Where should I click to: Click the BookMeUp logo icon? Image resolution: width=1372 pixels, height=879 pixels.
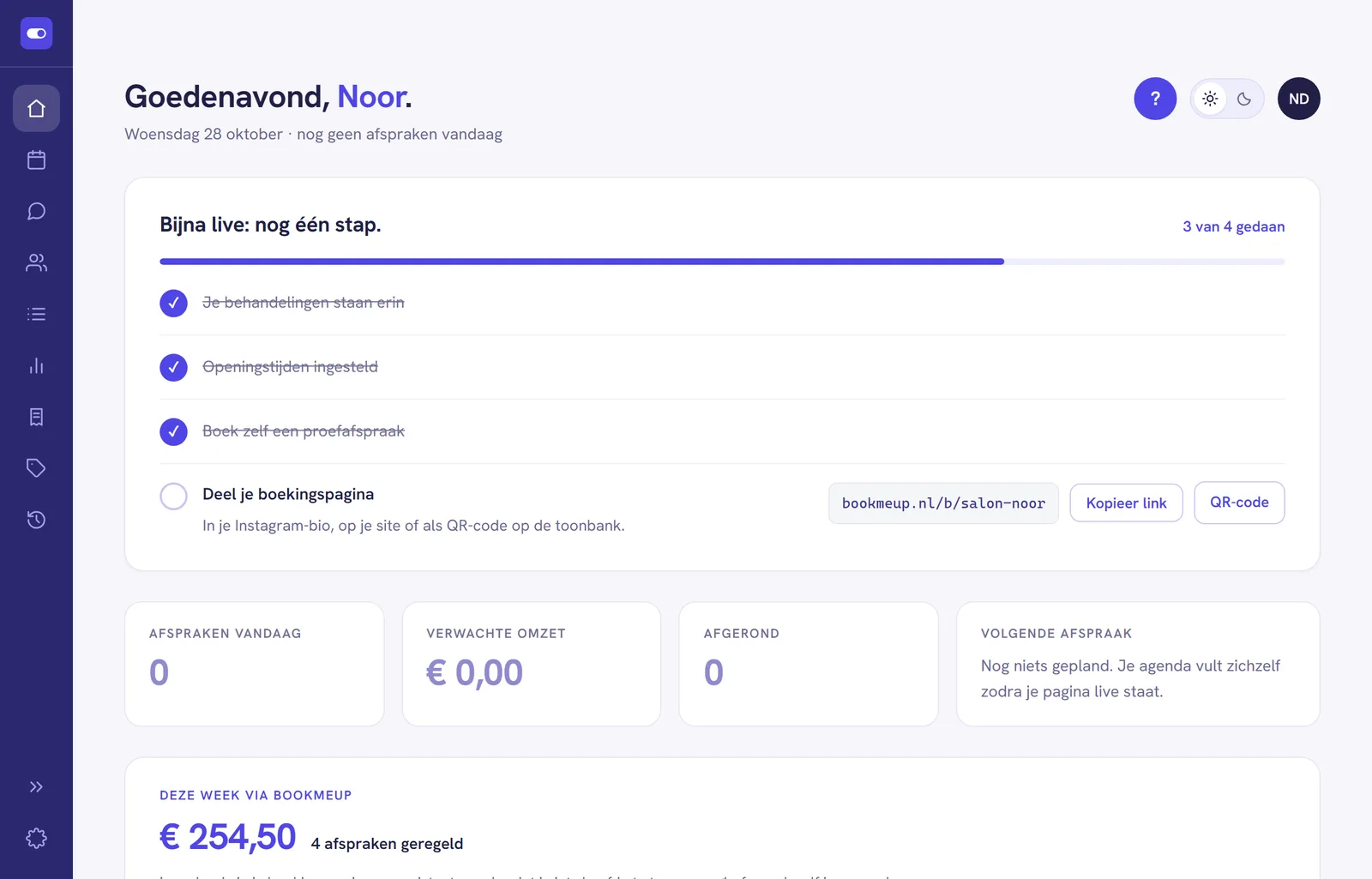coord(36,33)
